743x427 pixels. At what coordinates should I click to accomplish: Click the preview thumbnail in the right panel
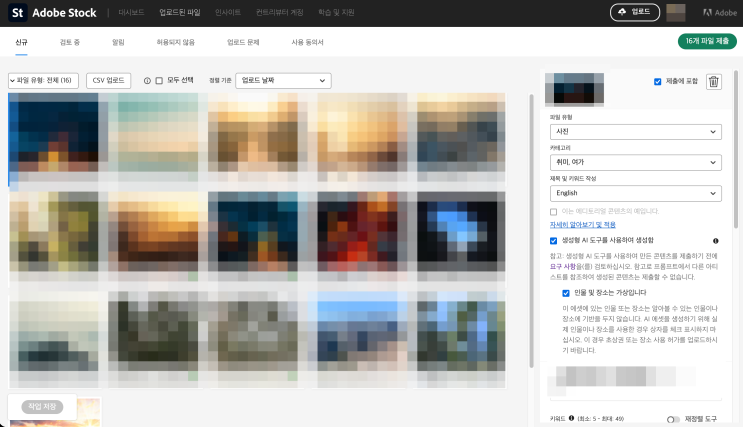574,89
